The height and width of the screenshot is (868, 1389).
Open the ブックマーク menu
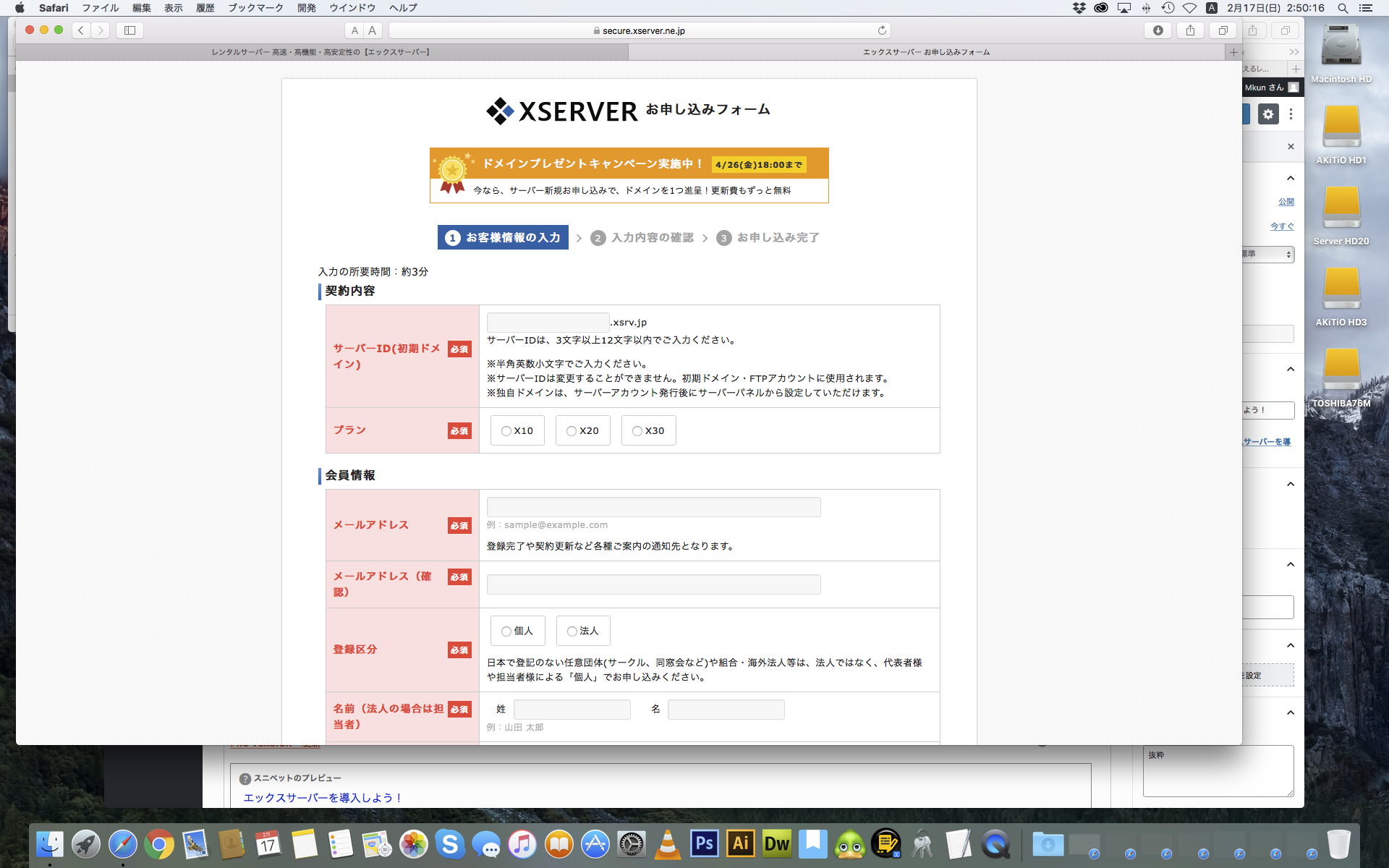coord(255,8)
